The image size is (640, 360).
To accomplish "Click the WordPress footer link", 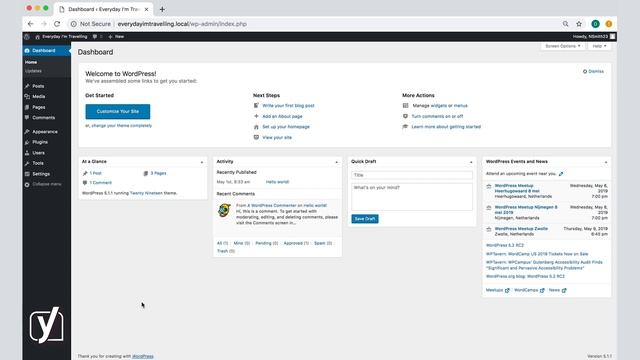I will coord(143,356).
